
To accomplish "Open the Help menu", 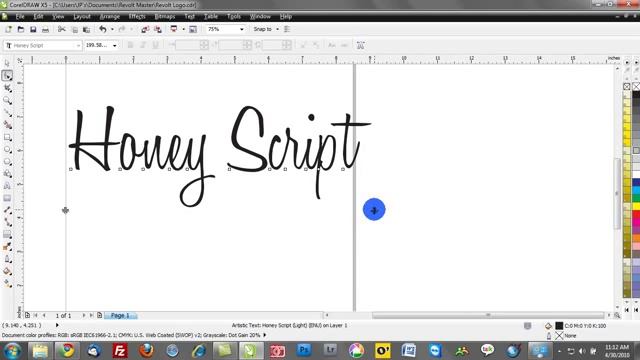I will 286,17.
